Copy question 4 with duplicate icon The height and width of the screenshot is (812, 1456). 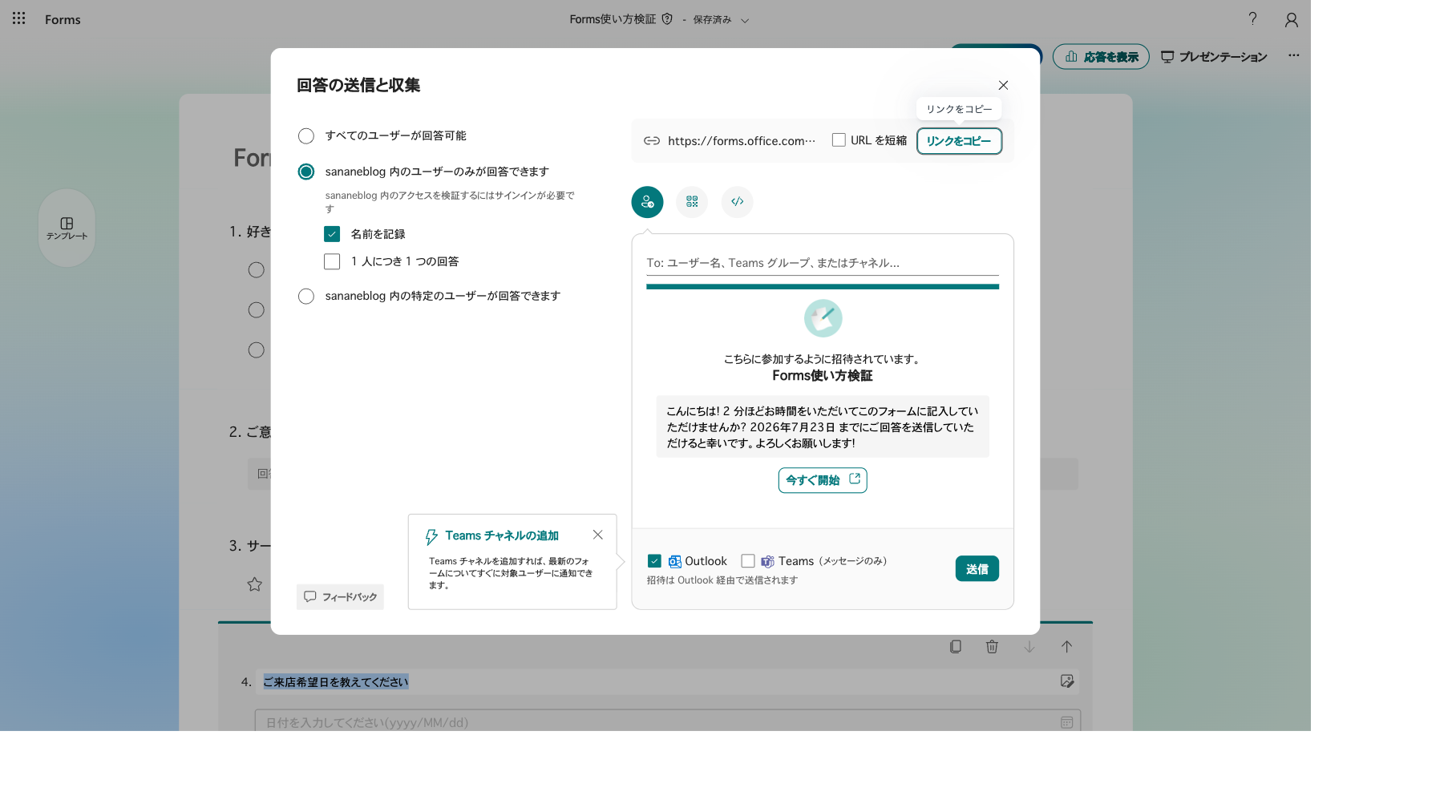955,647
